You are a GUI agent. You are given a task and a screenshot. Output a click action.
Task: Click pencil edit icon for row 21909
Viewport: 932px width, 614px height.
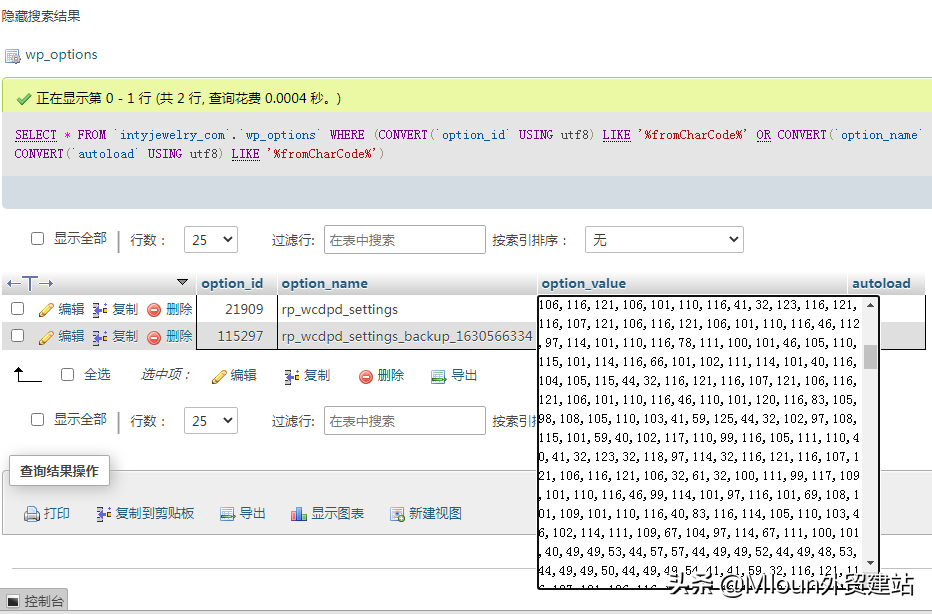46,310
